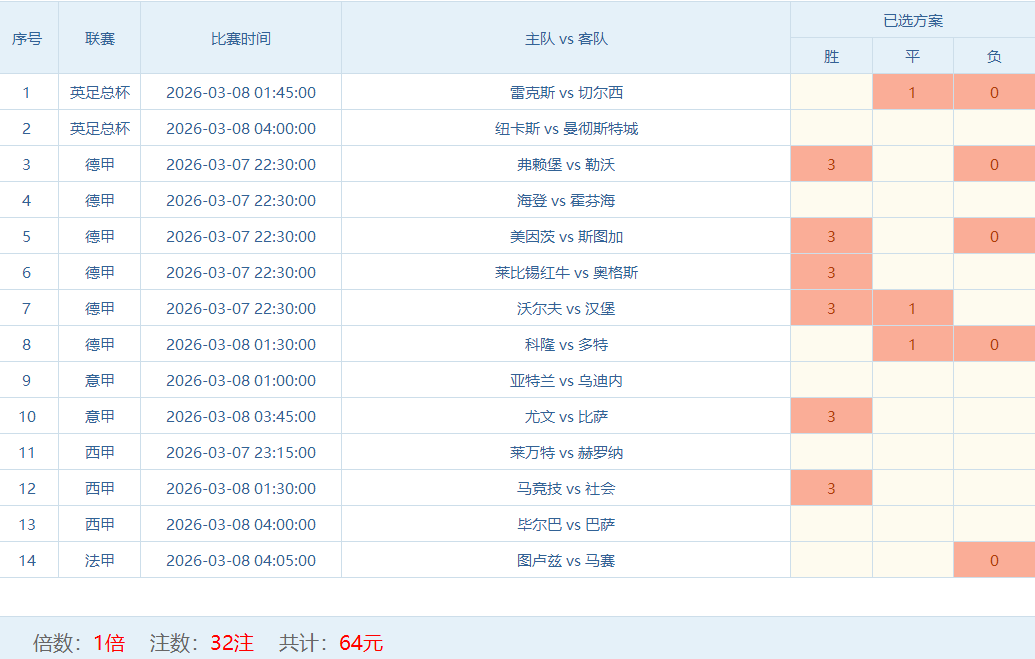Toggle the 平 cell for 雷克斯 vs 切尔西
Viewport: 1035px width, 659px height.
pyautogui.click(x=912, y=93)
